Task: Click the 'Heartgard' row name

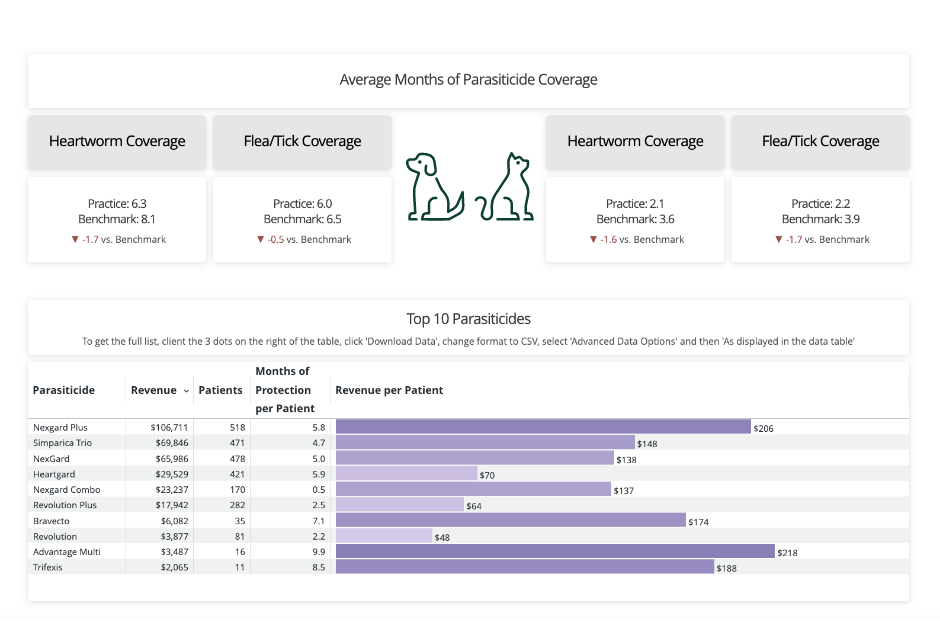Action: [54, 474]
